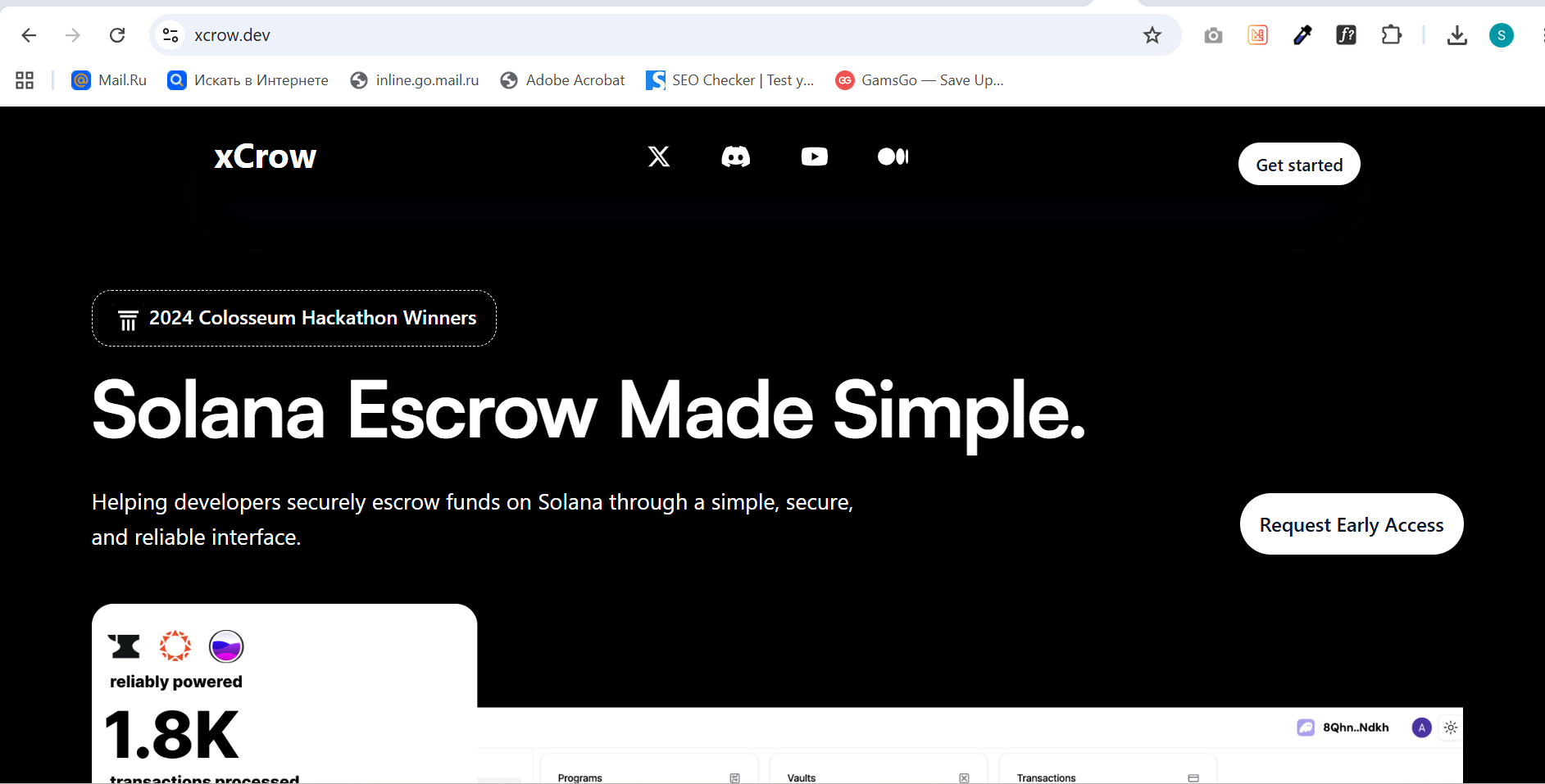
Task: Click the address bar showing xcrow.dev
Action: pyautogui.click(x=664, y=35)
